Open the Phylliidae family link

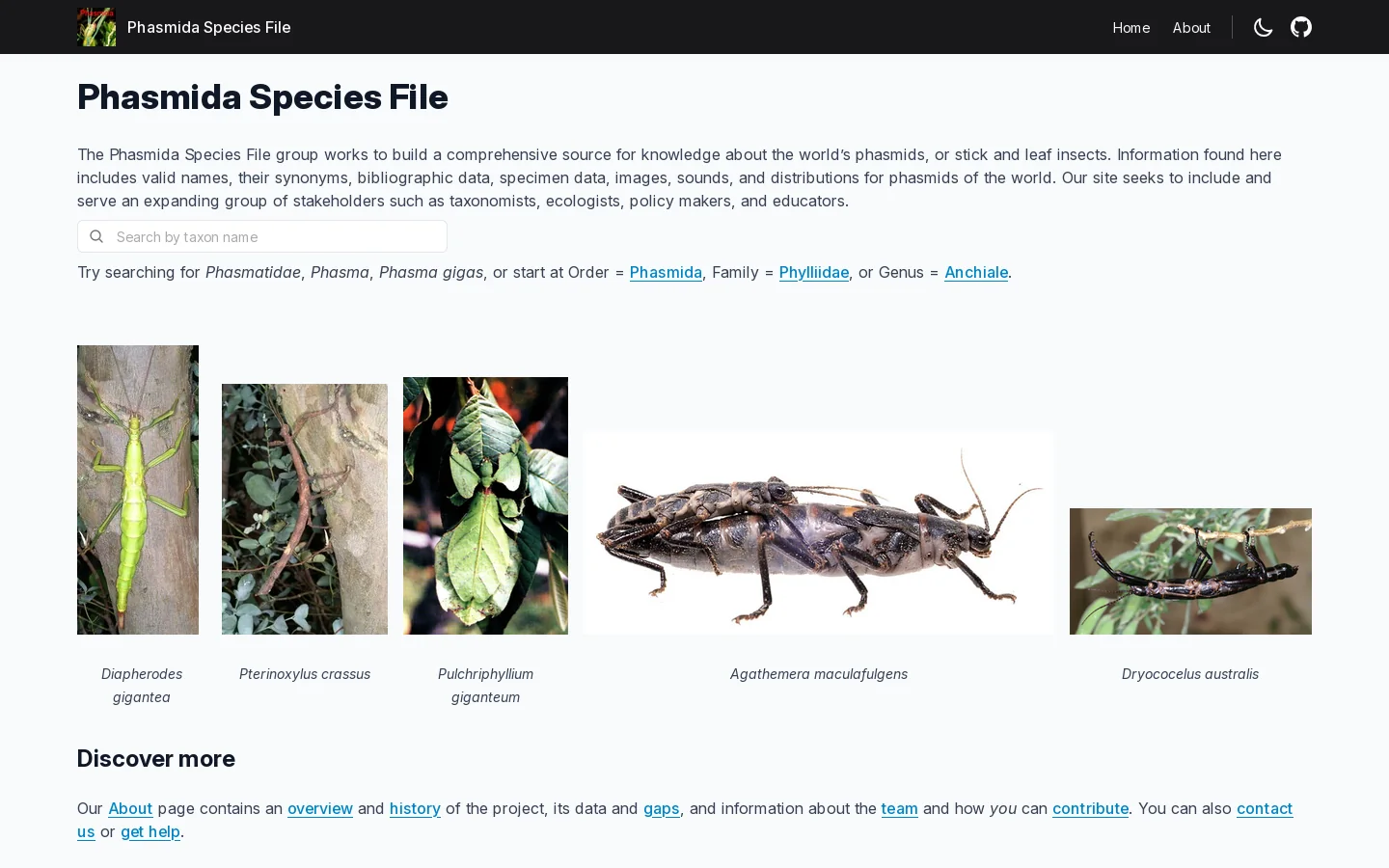814,272
